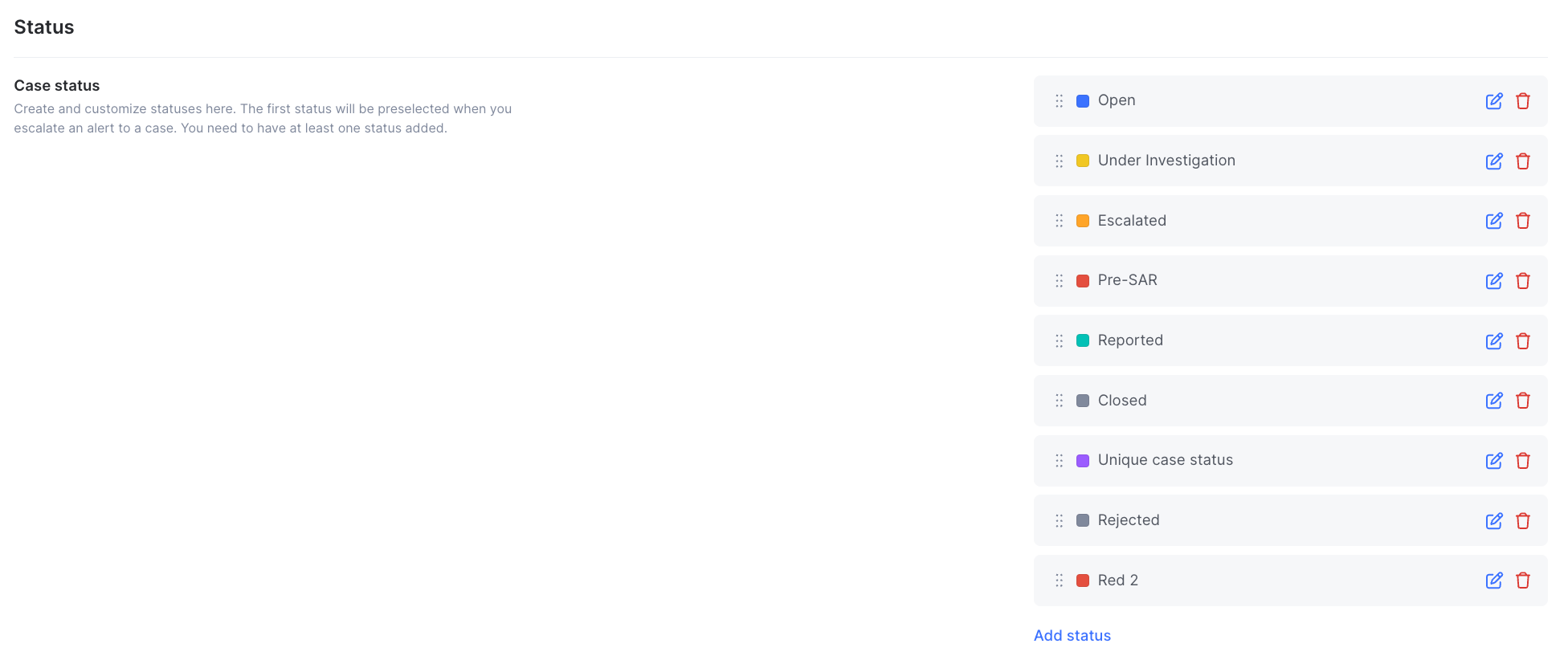
Task: Delete the Unique case status entry
Action: (1523, 461)
